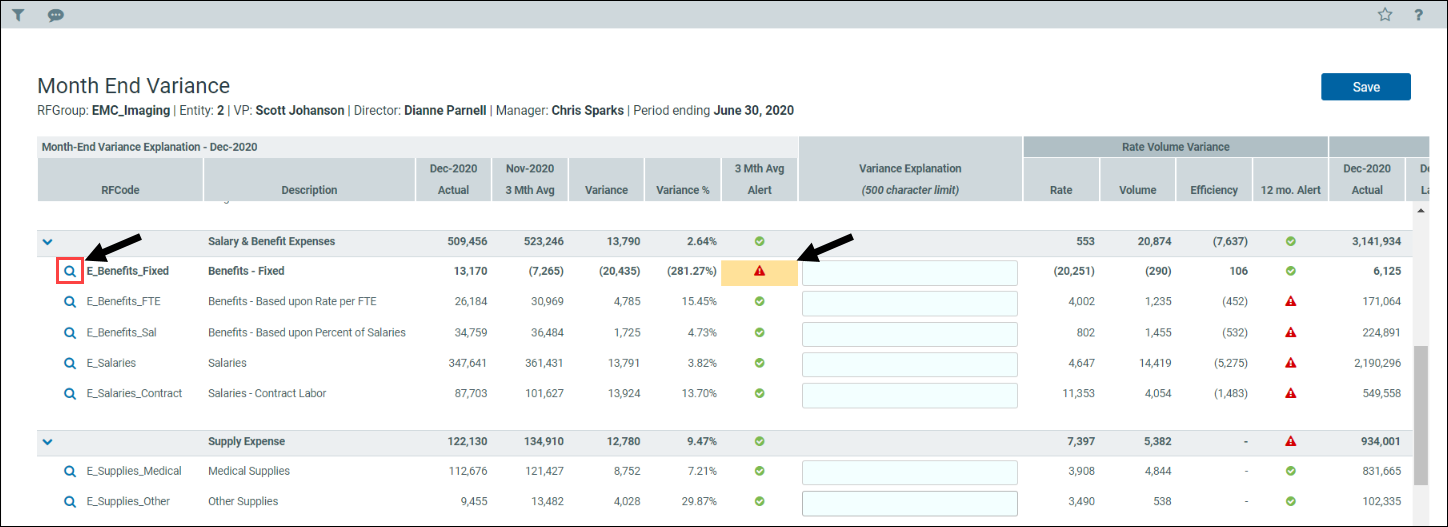Drill into E_Supplies_Medical with magnifier icon

coord(70,471)
